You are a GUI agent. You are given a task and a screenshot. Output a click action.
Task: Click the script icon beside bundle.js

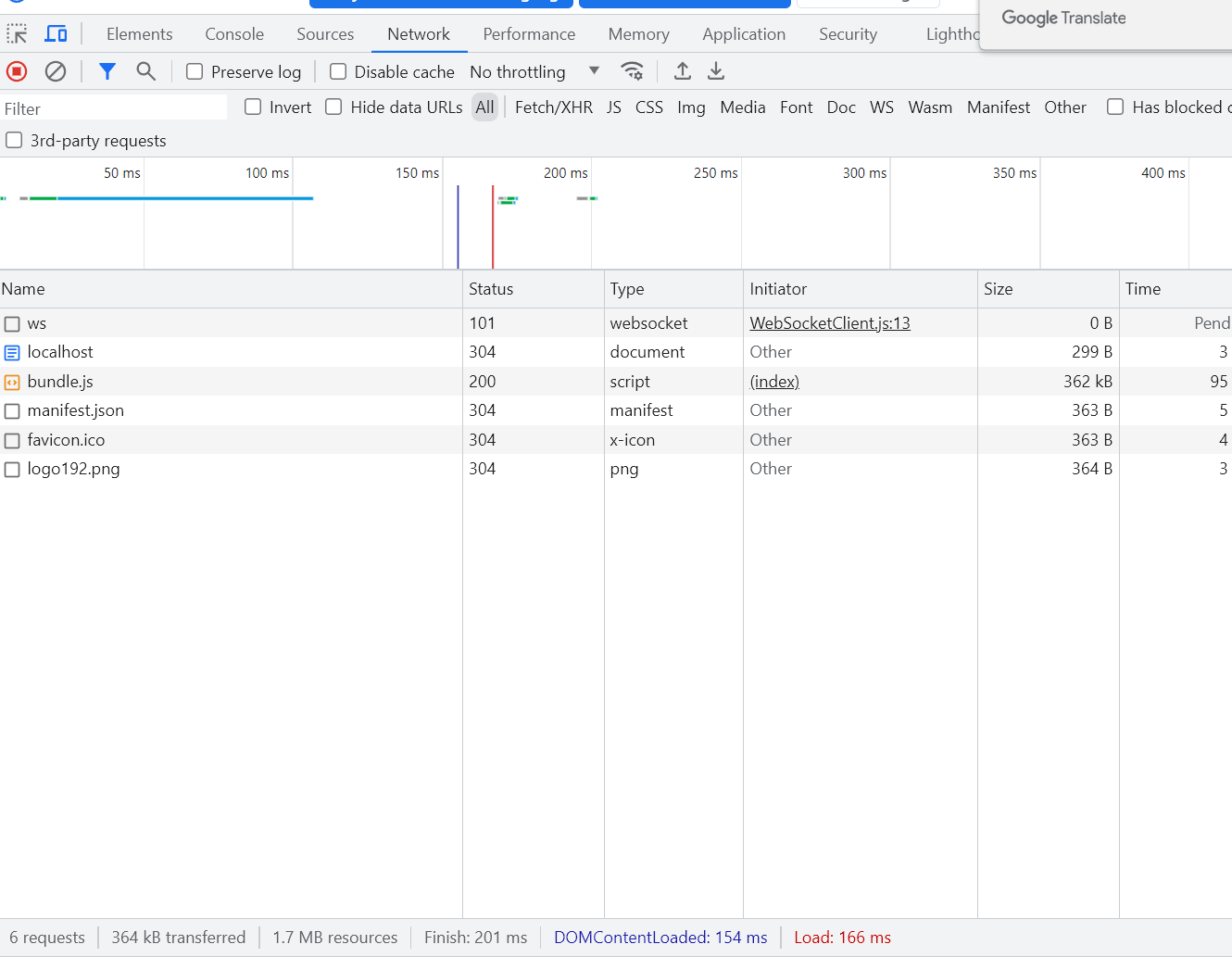pos(12,382)
